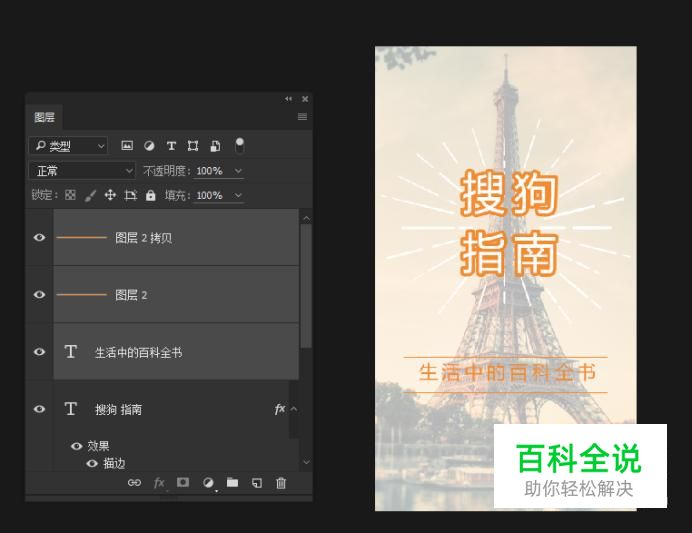
Task: Select the 图层 2 layer
Action: coord(176,294)
